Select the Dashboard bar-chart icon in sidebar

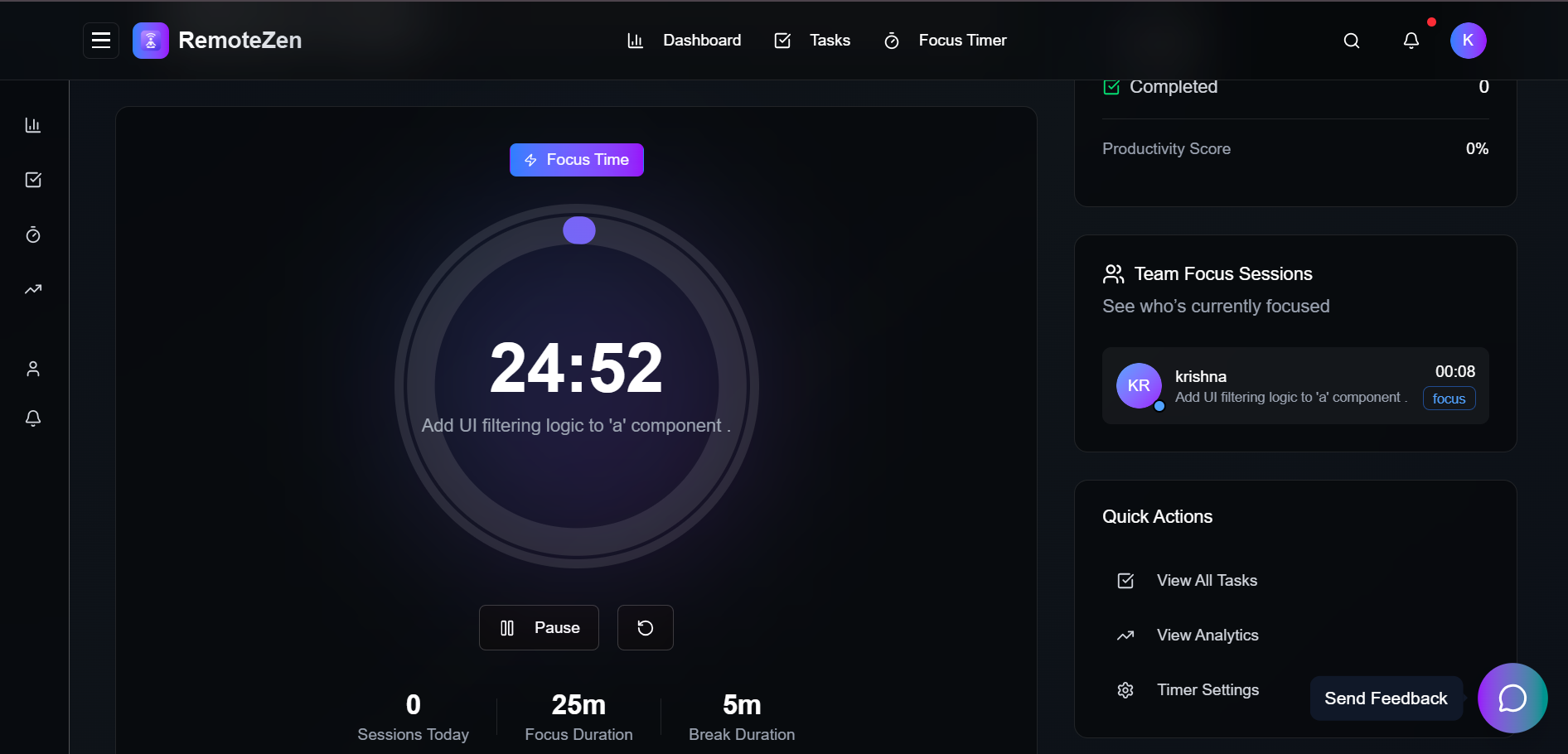33,124
